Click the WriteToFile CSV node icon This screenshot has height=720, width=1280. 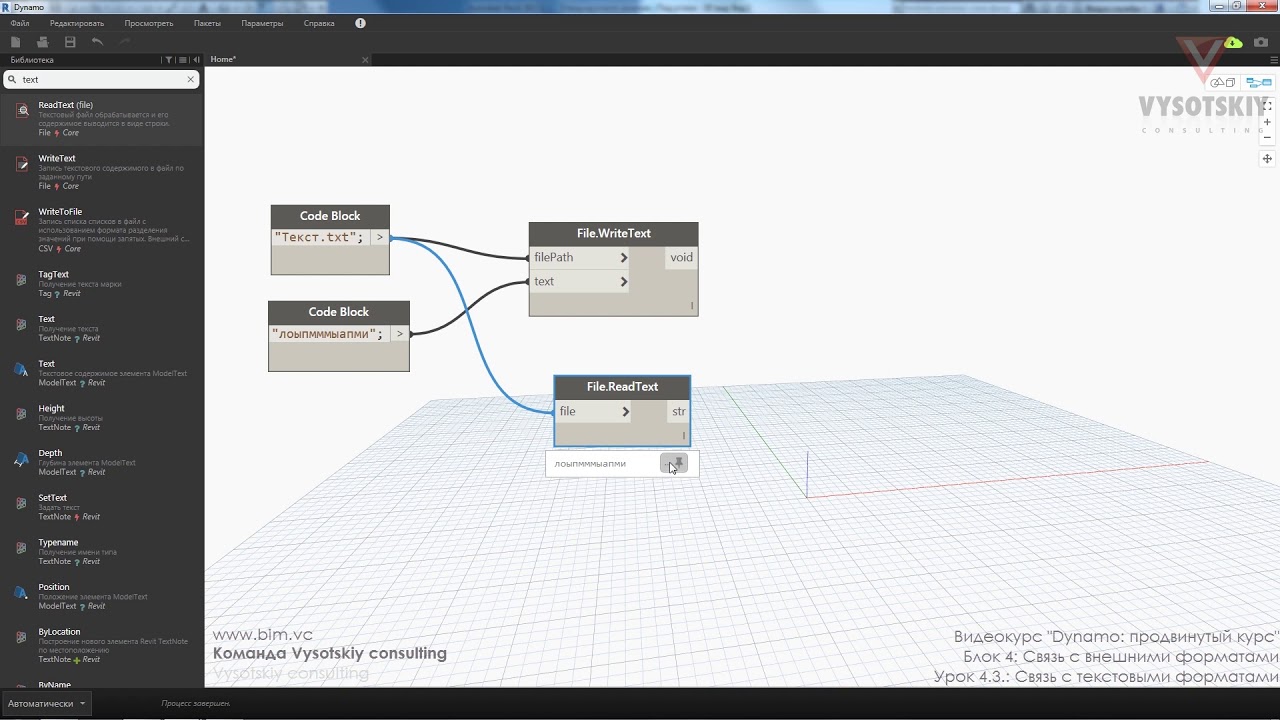click(21, 218)
